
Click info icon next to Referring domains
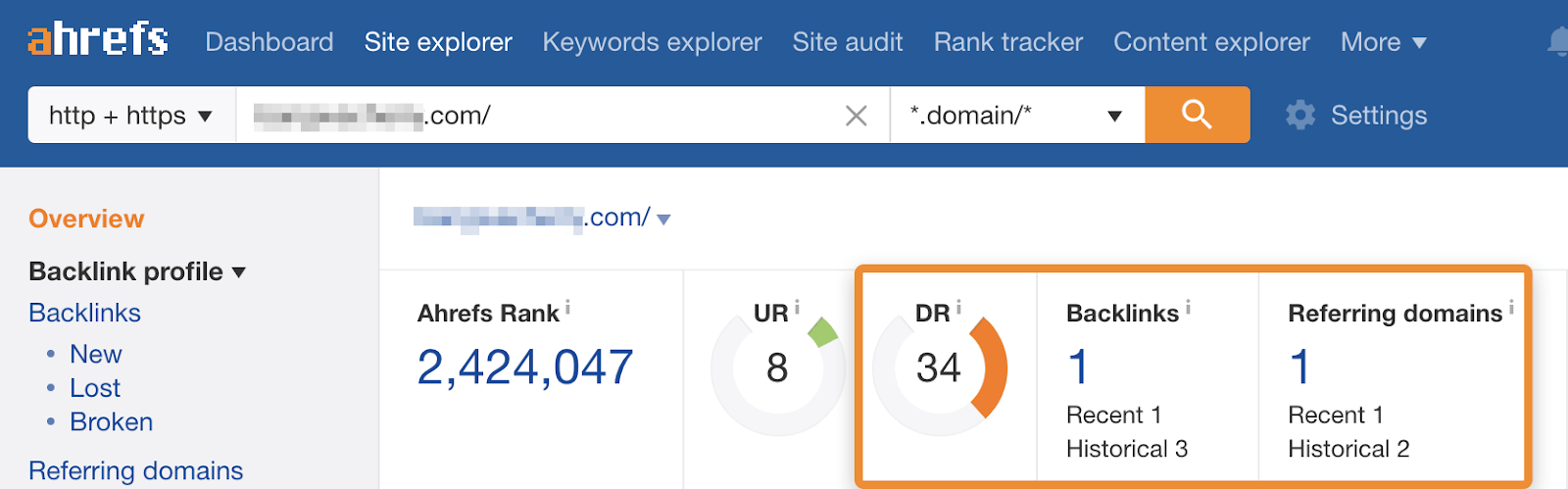click(1511, 308)
